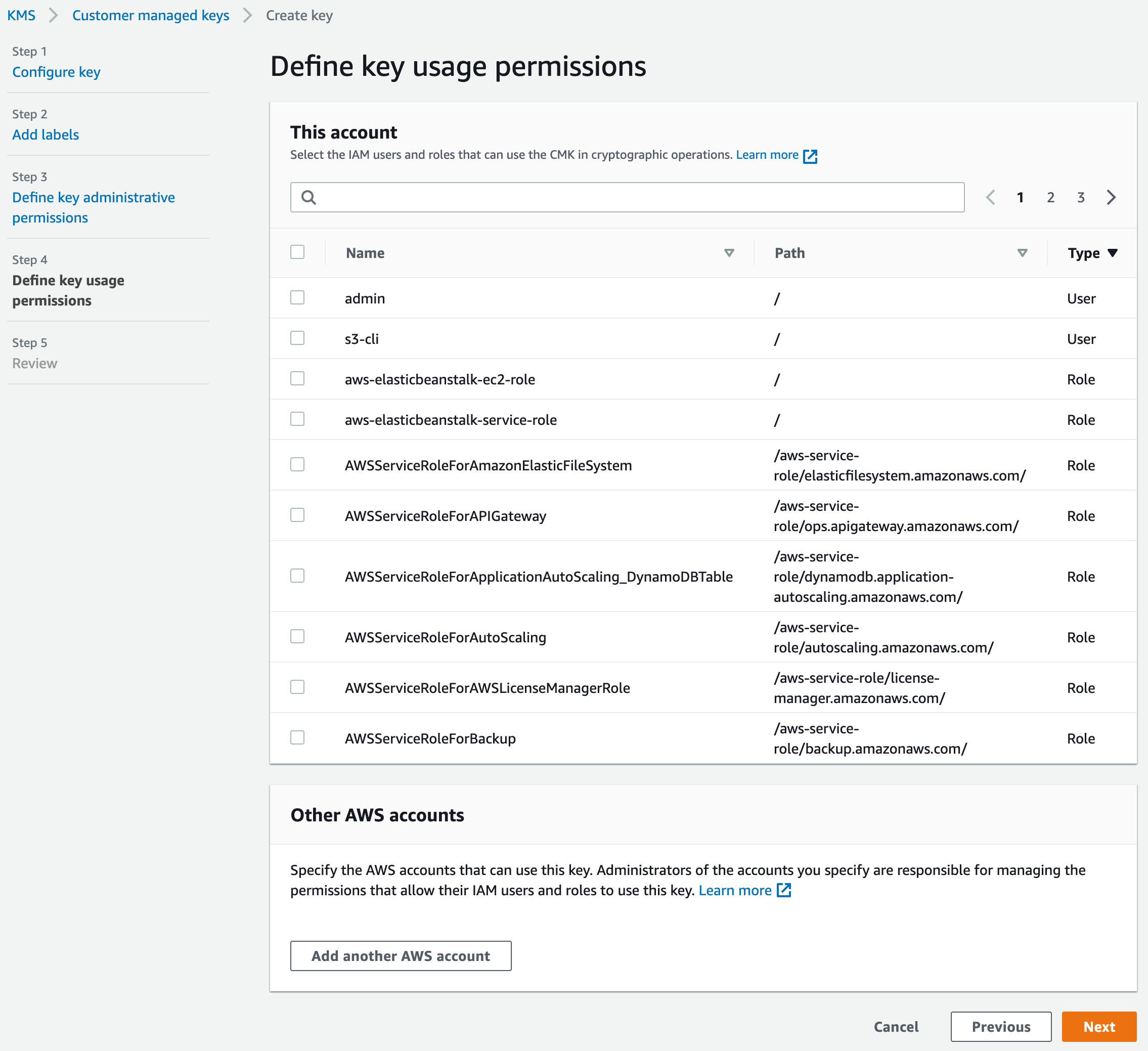The width and height of the screenshot is (1148, 1051).
Task: Open Learn more link about other AWS accounts
Action: (x=735, y=890)
